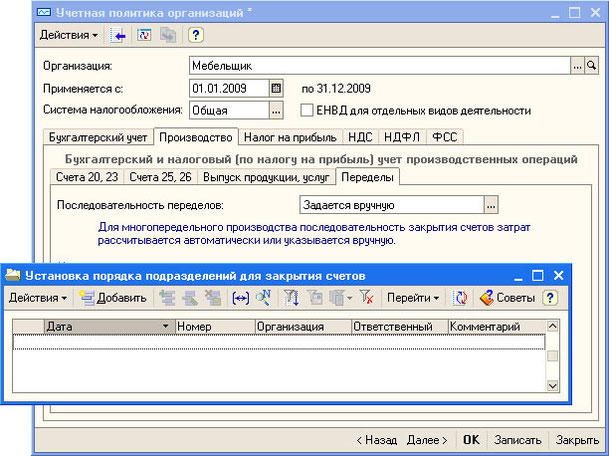The width and height of the screenshot is (609, 456).
Task: Open Советы in the subdivisions window
Action: click(507, 297)
